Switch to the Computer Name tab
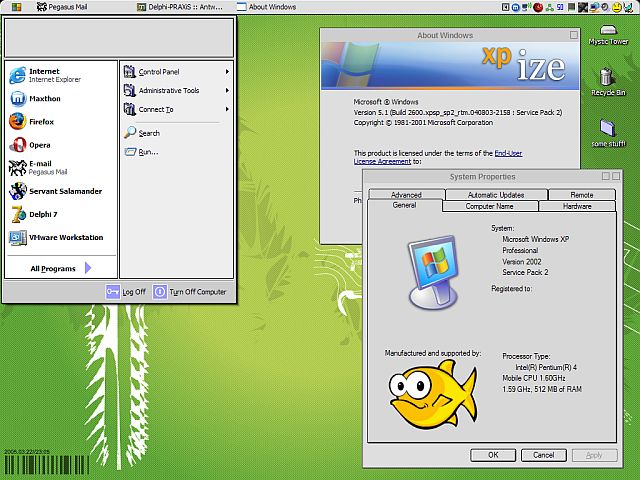 (x=490, y=206)
